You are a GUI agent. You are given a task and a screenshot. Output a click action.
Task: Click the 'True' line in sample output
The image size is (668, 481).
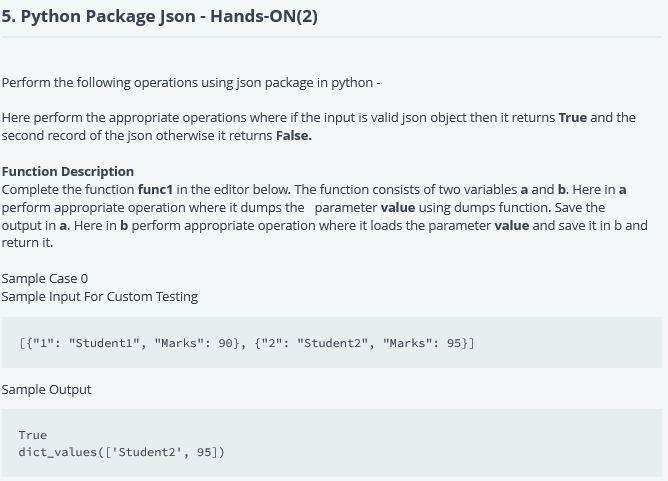pos(33,435)
